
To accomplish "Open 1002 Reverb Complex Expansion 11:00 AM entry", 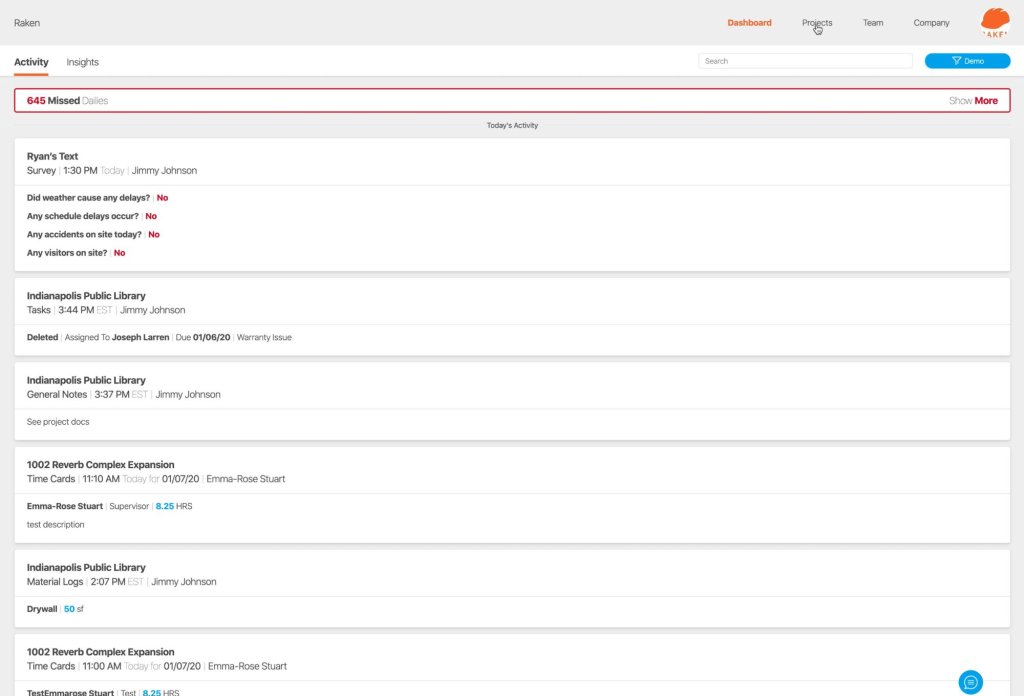I will tap(100, 652).
